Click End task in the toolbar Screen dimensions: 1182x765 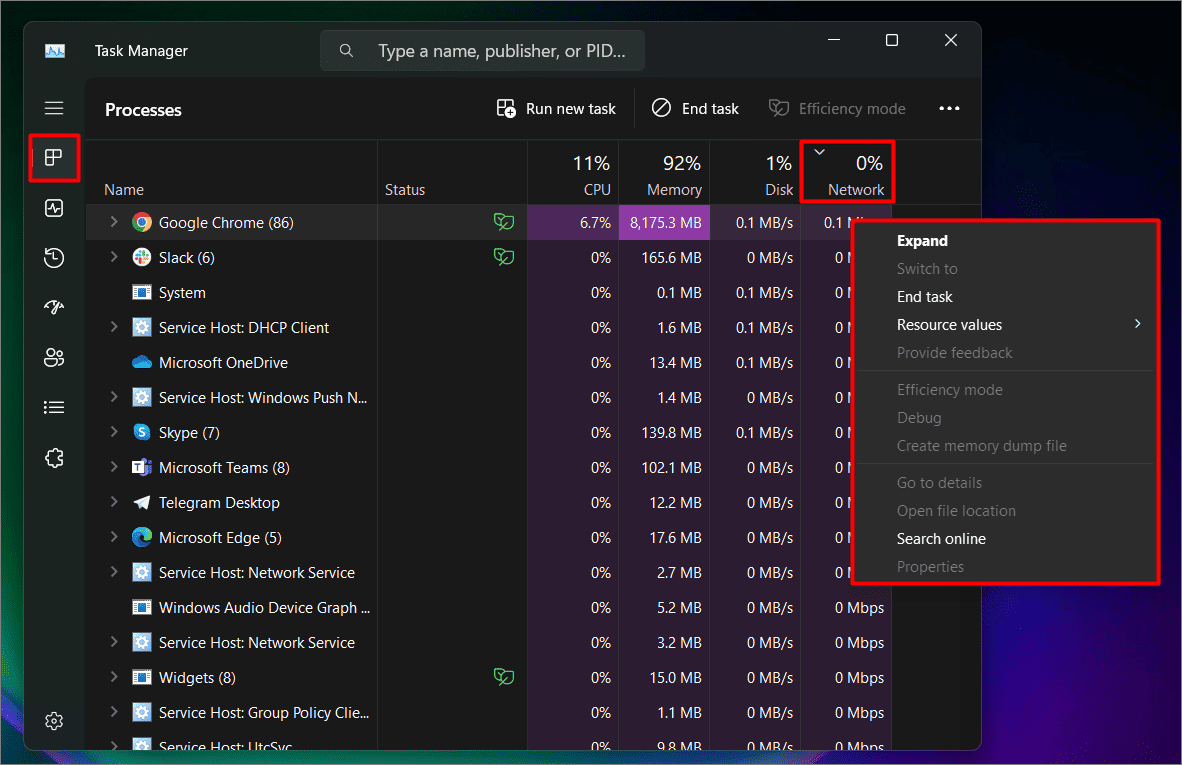695,109
